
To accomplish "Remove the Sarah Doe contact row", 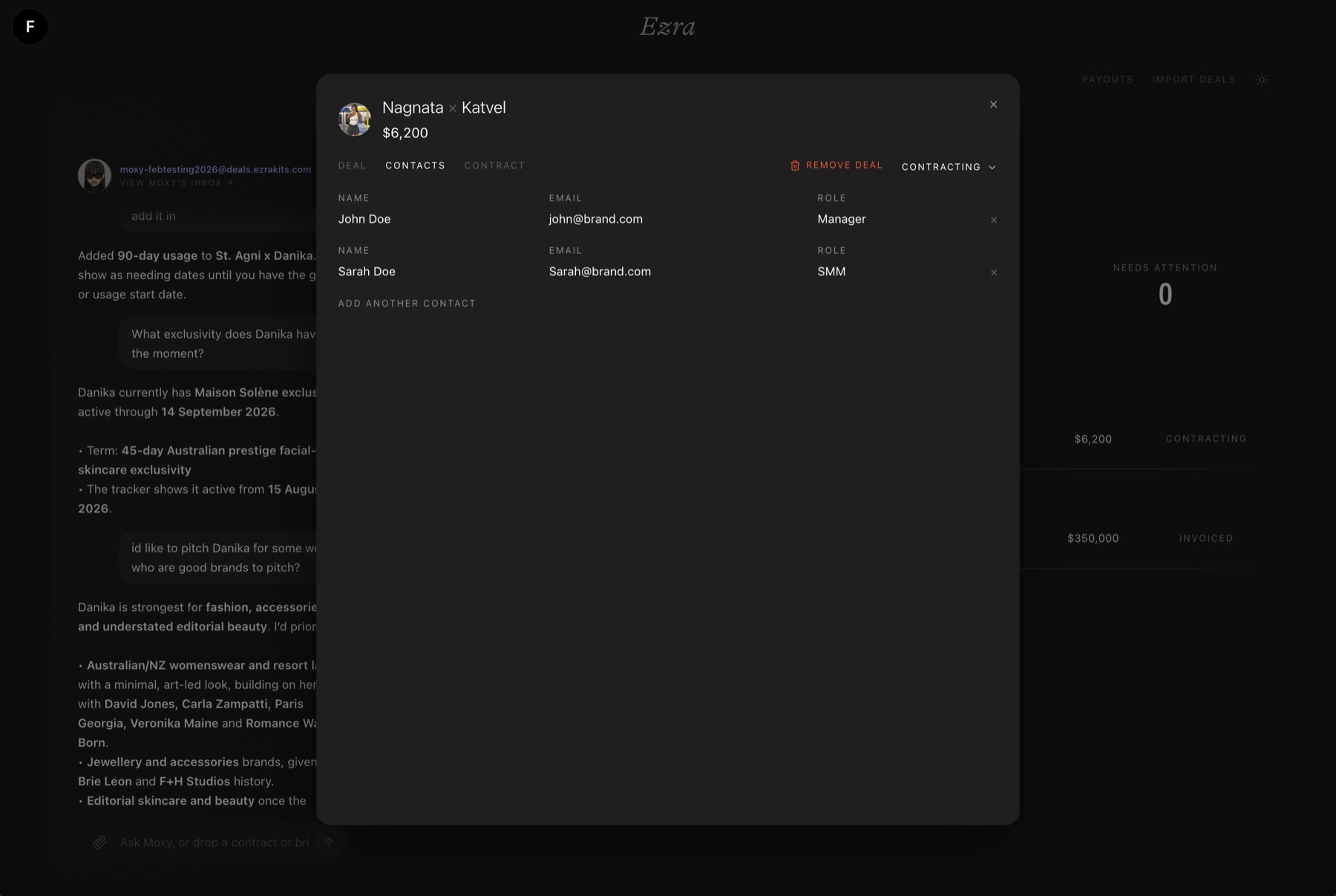I will click(x=994, y=272).
